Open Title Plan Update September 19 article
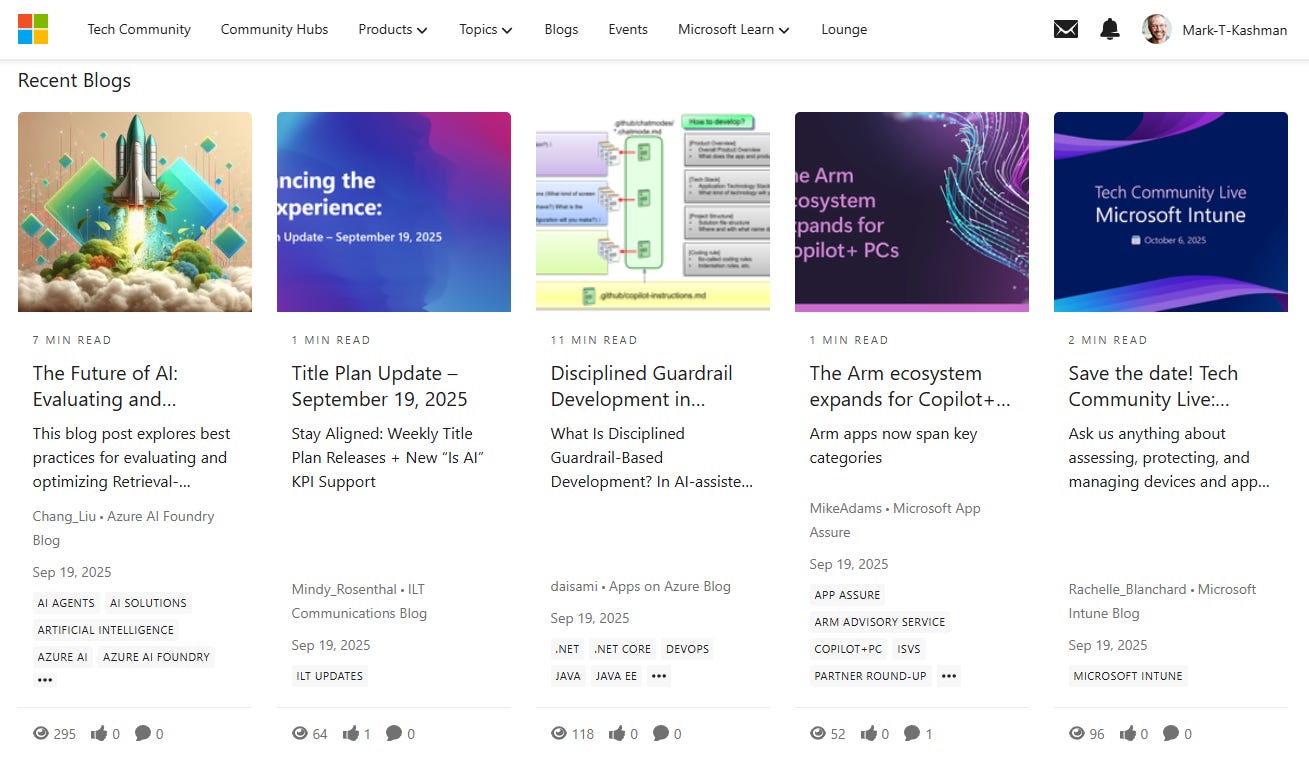 coord(380,386)
